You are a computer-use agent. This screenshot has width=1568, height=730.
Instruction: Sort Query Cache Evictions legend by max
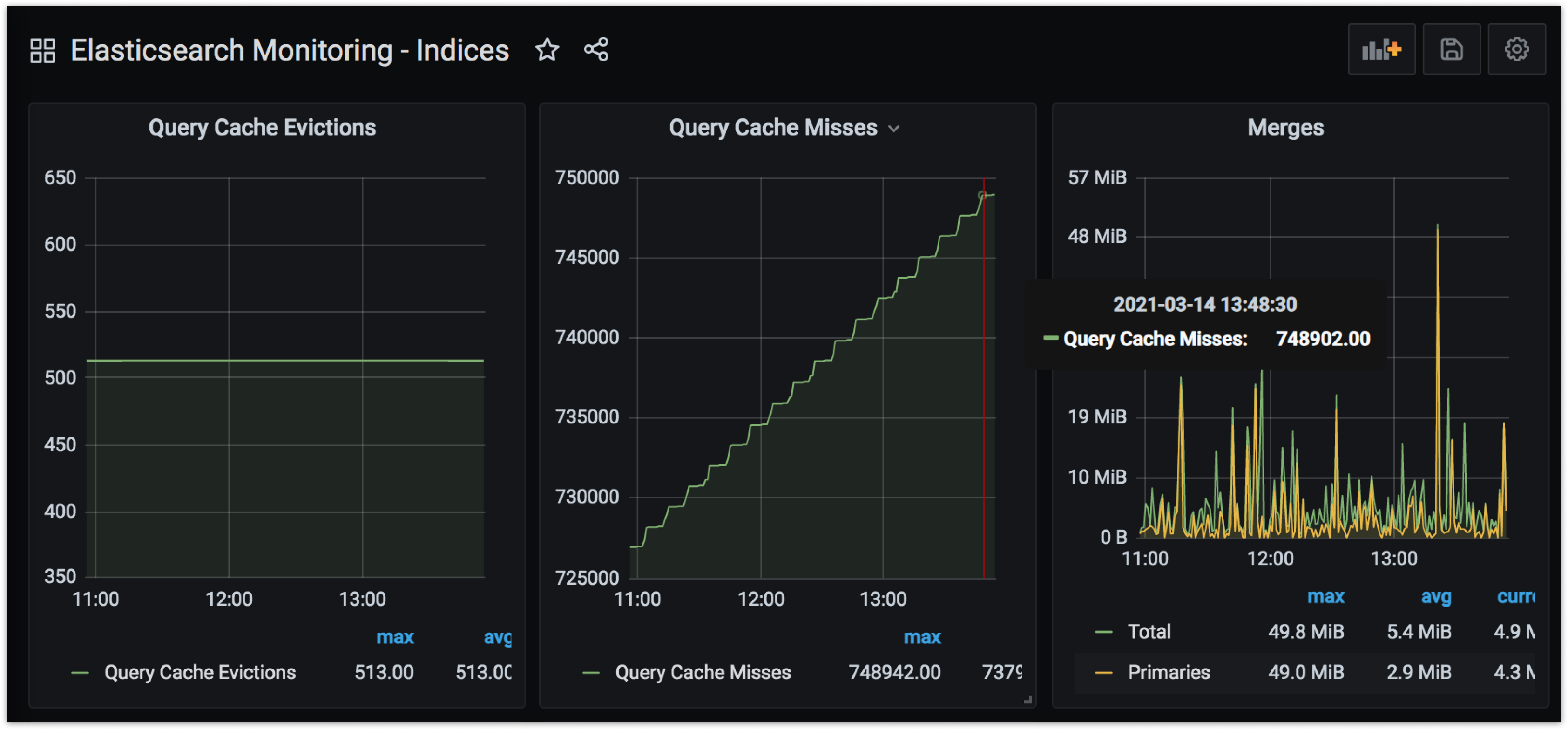point(394,637)
